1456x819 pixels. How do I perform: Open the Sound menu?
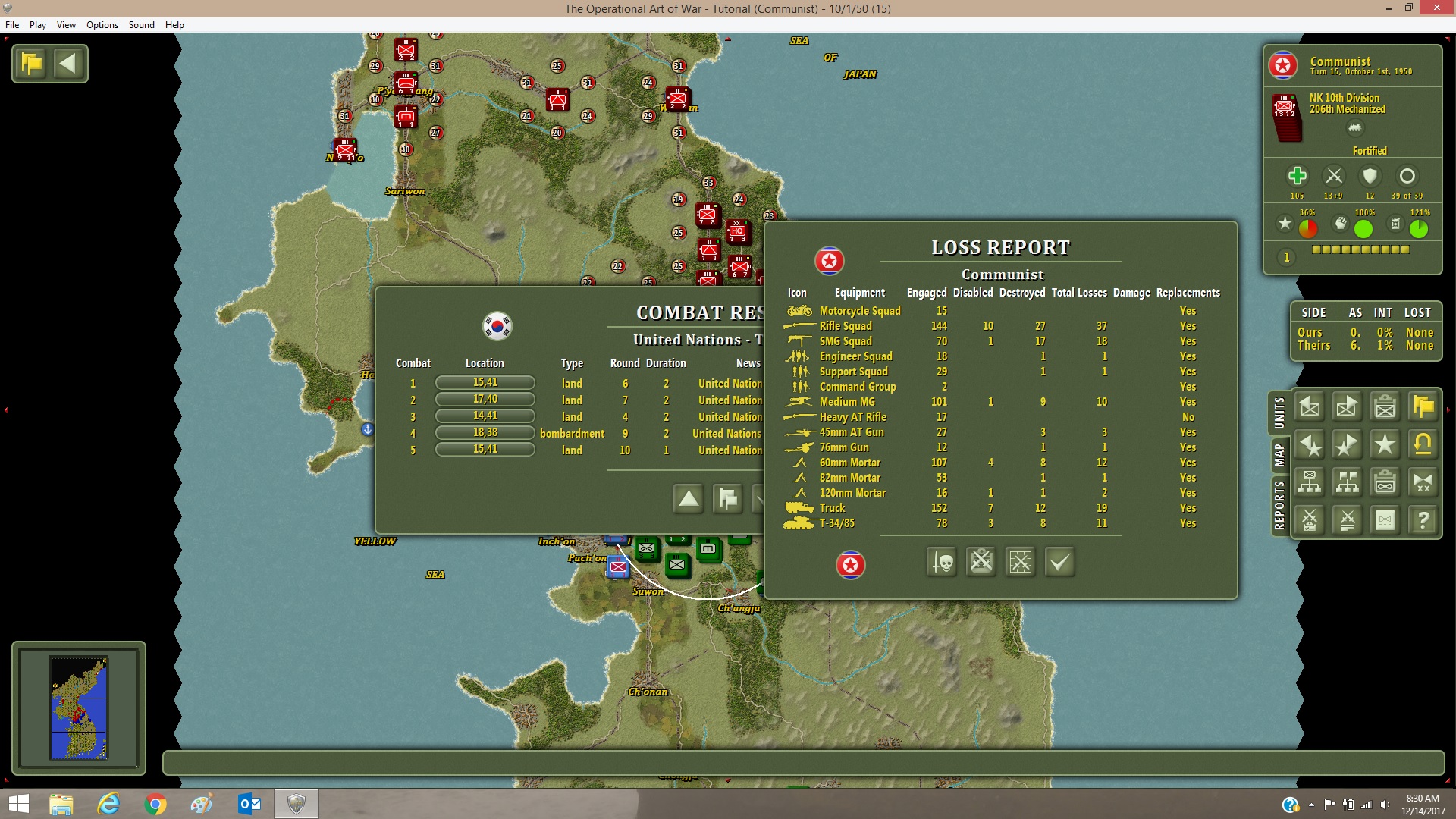142,24
